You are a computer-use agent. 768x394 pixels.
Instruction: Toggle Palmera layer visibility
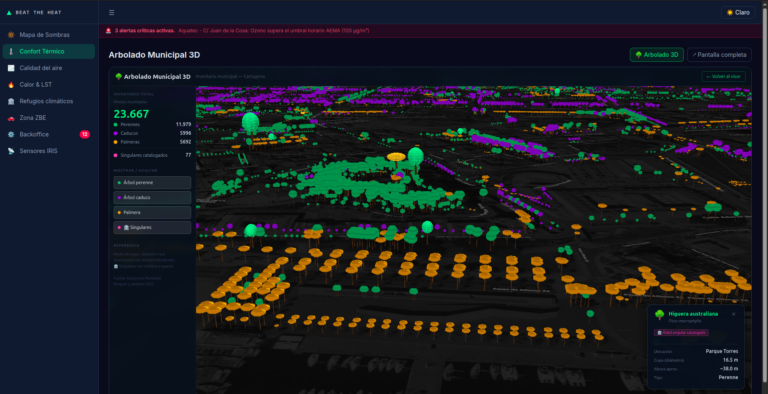(152, 213)
